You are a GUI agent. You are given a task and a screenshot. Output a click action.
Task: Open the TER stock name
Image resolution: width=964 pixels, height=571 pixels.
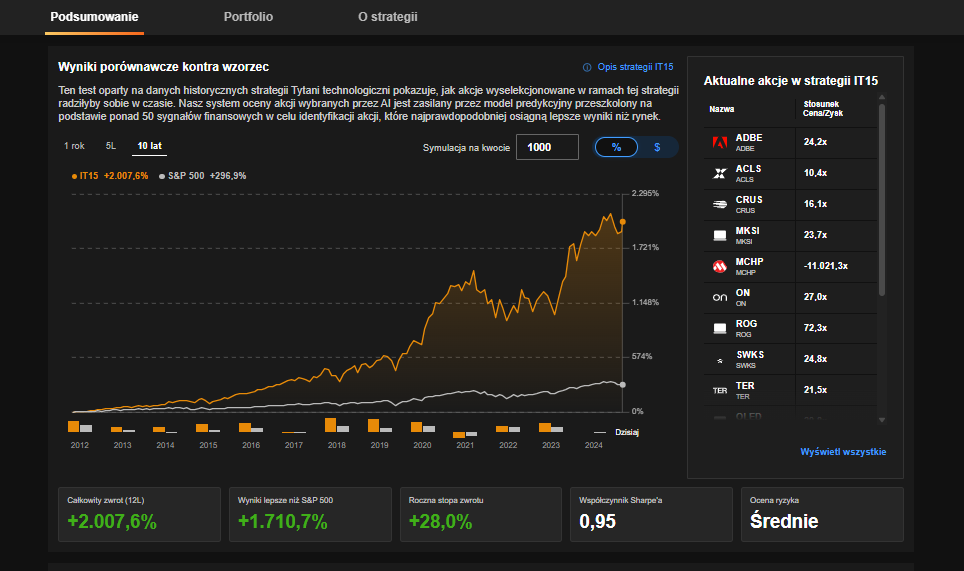[745, 385]
